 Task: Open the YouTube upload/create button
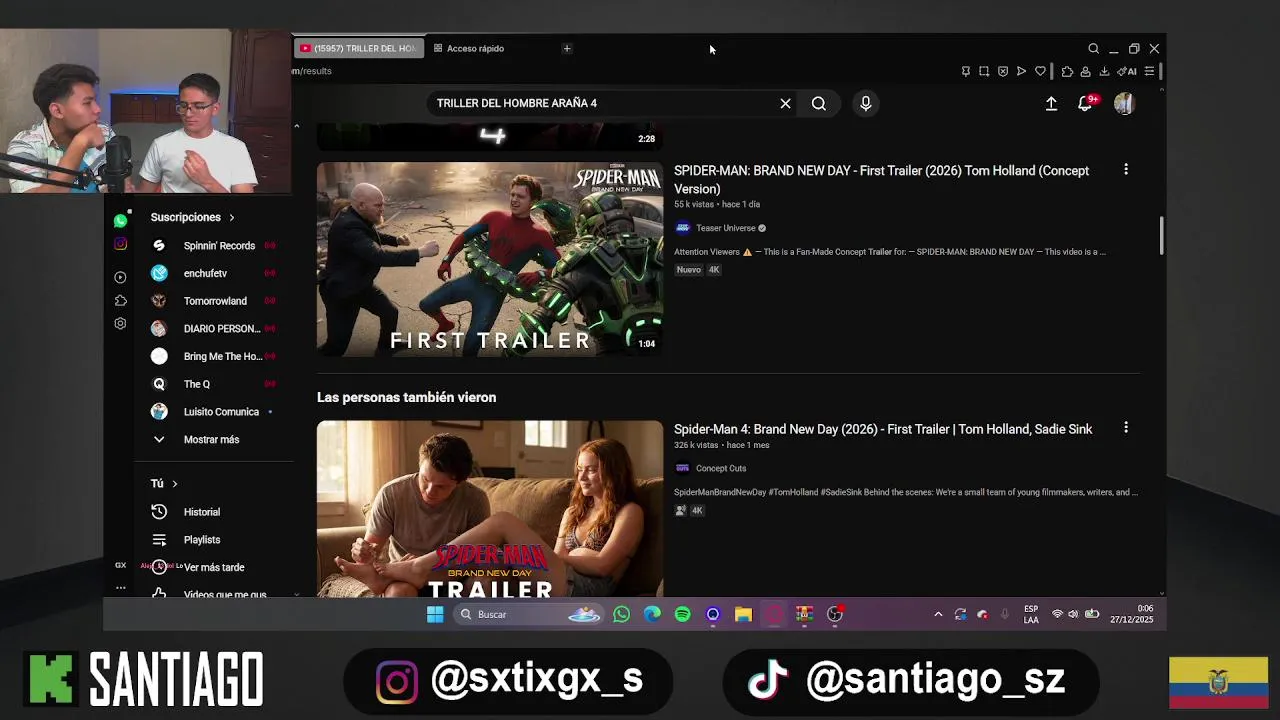click(1051, 103)
